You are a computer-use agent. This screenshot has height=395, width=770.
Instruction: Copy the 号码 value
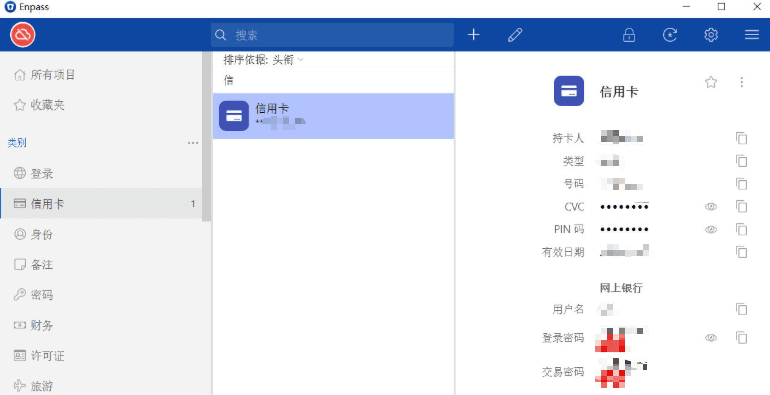click(742, 184)
